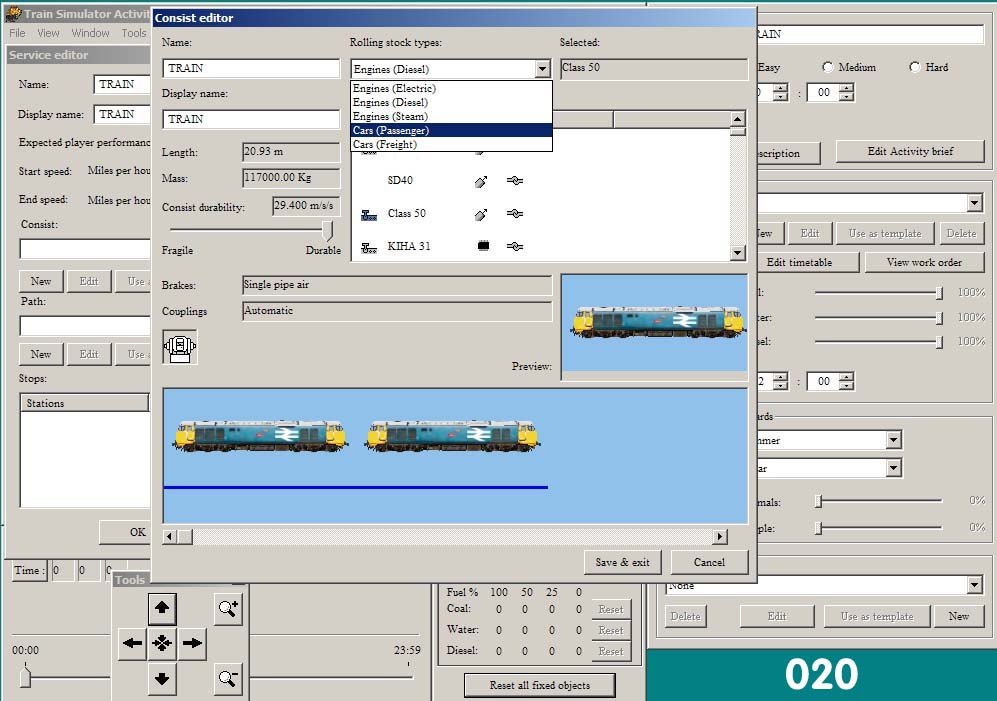Click the coupling icon in the Class 50 row
This screenshot has width=997, height=701.
pyautogui.click(x=515, y=214)
